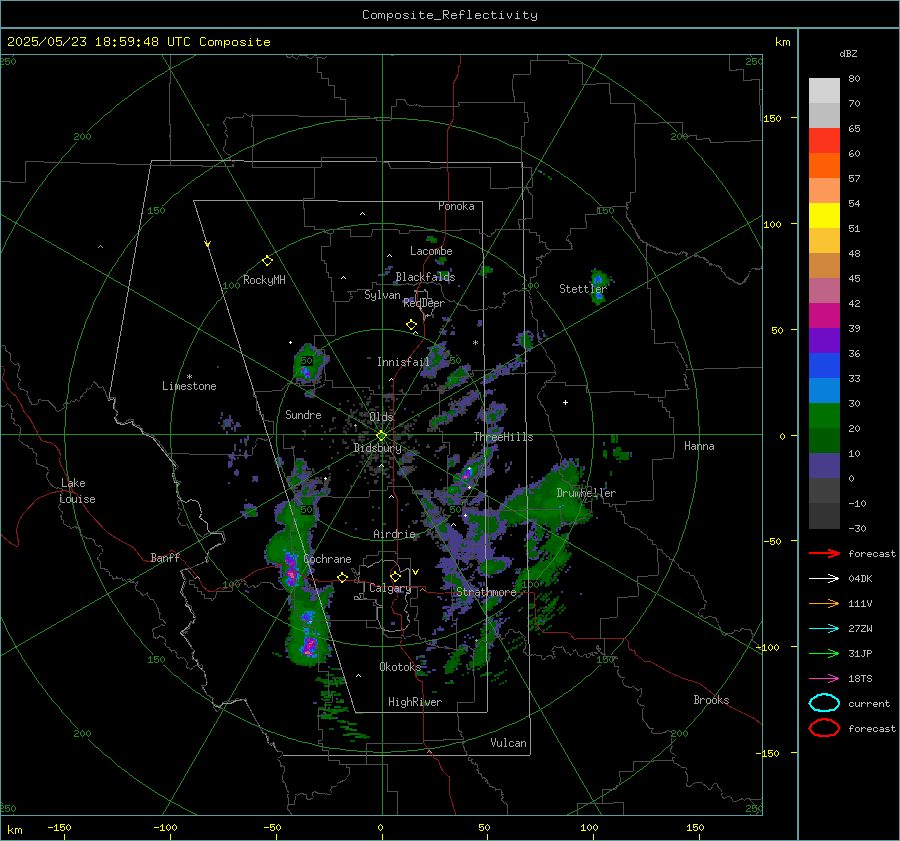Click the yellow radar-center diamond near Didsbury
Screen dimensions: 900x841
coord(382,436)
